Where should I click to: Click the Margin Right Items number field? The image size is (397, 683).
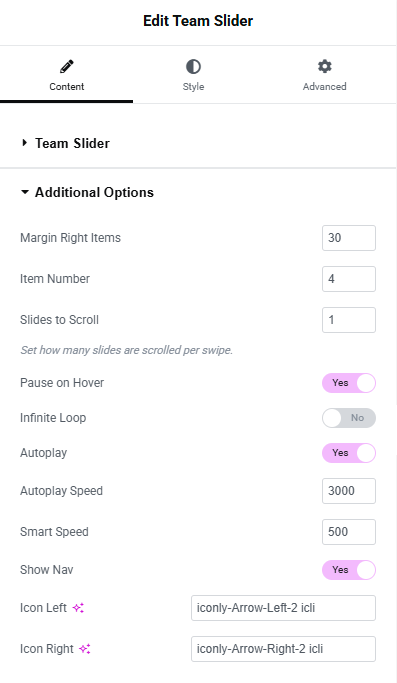[349, 238]
